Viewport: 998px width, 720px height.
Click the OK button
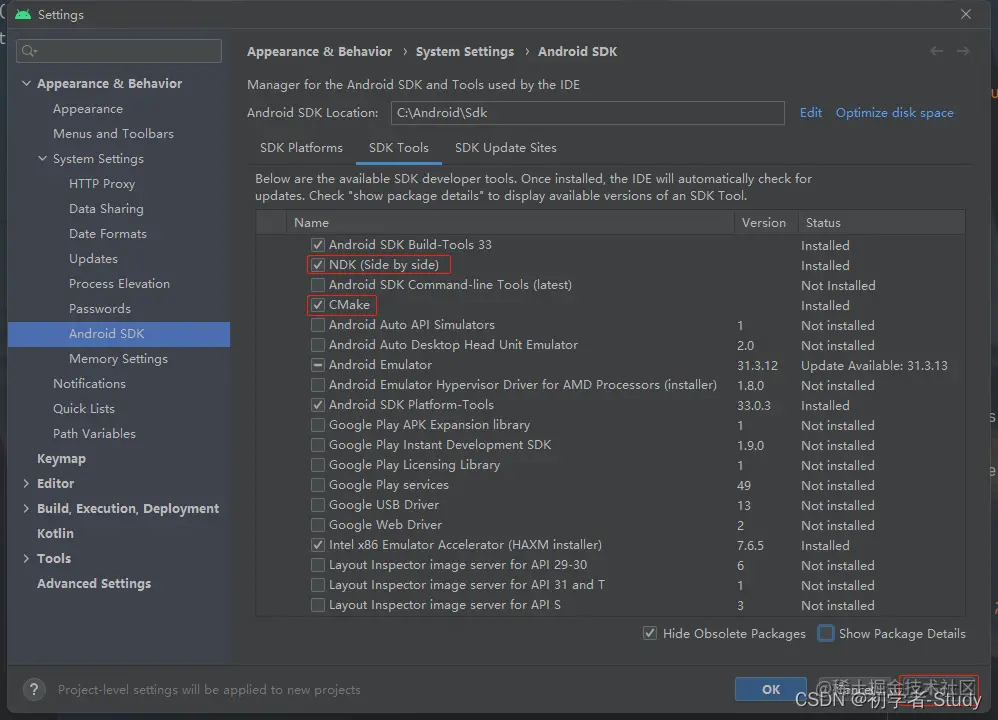pos(771,689)
